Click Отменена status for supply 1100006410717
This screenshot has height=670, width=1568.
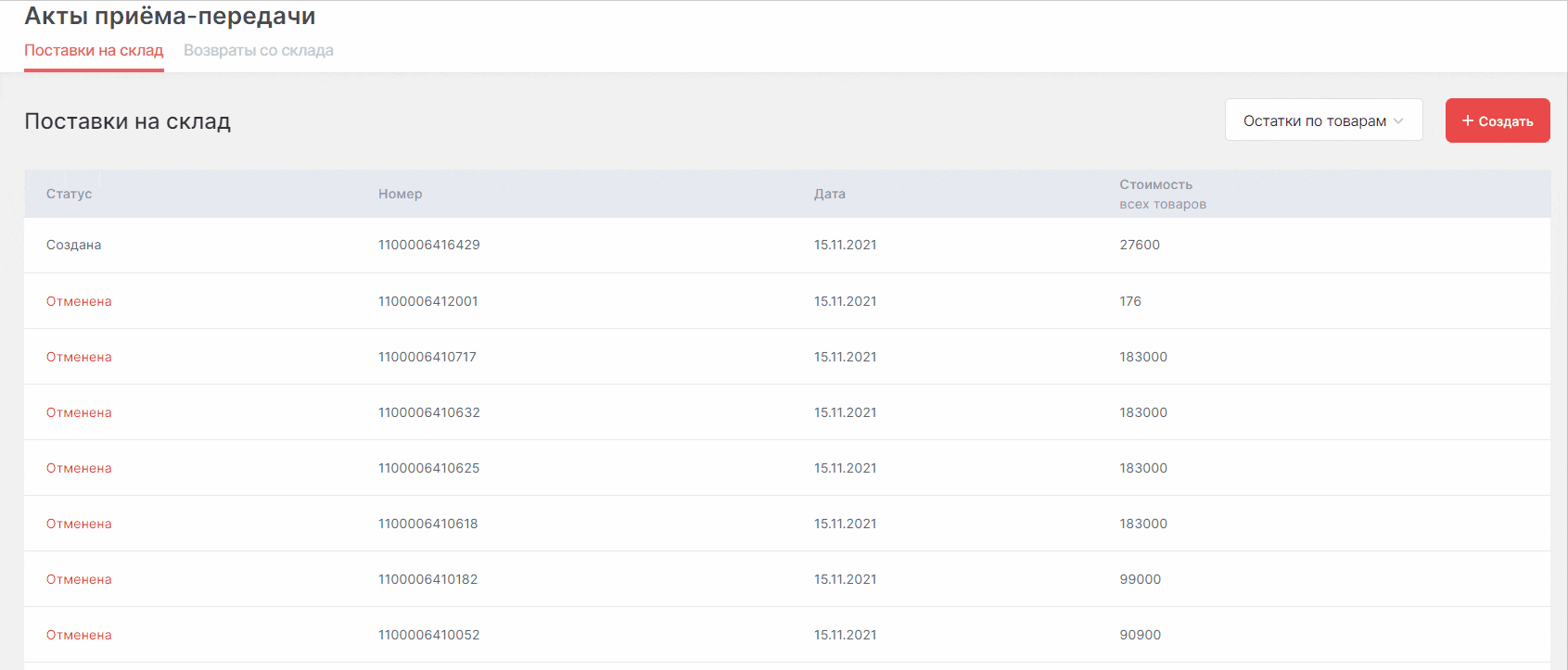pyautogui.click(x=79, y=357)
